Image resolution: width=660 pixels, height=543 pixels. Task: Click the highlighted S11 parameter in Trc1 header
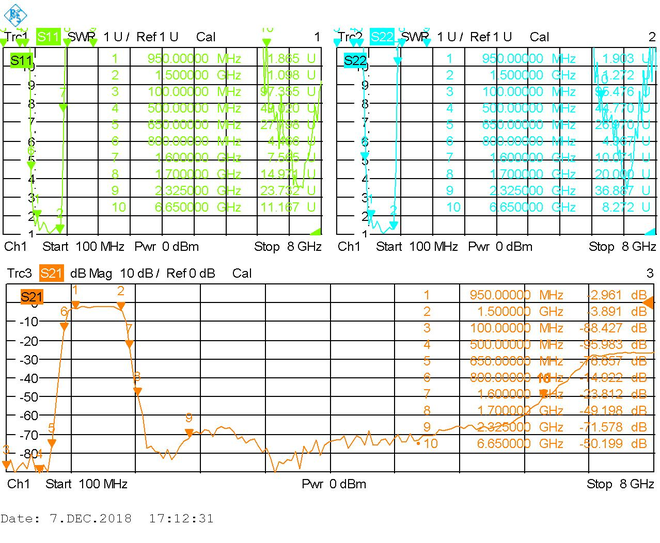48,37
